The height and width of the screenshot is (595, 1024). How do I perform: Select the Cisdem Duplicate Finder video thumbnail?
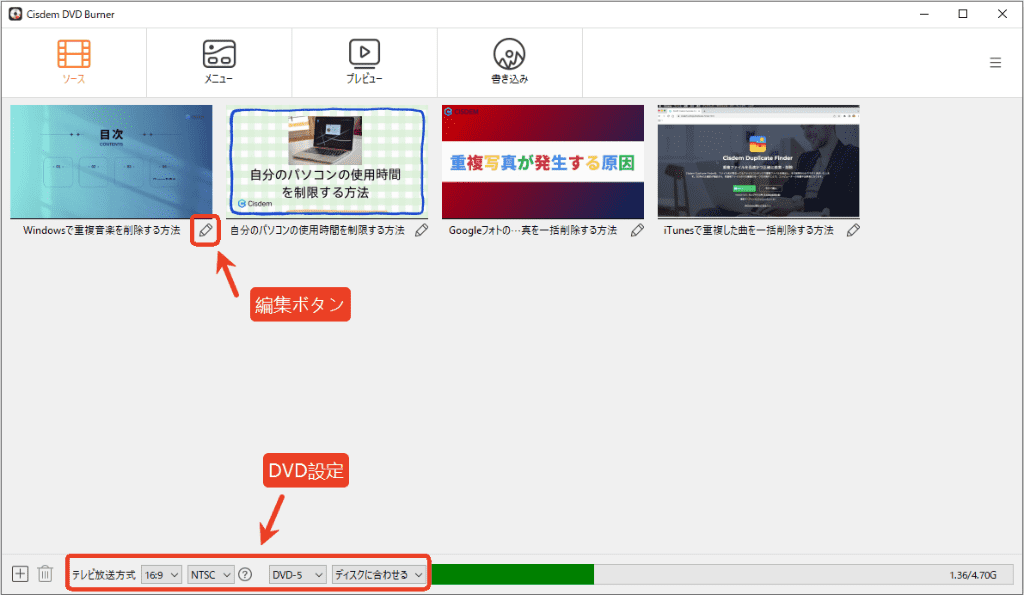tap(758, 161)
